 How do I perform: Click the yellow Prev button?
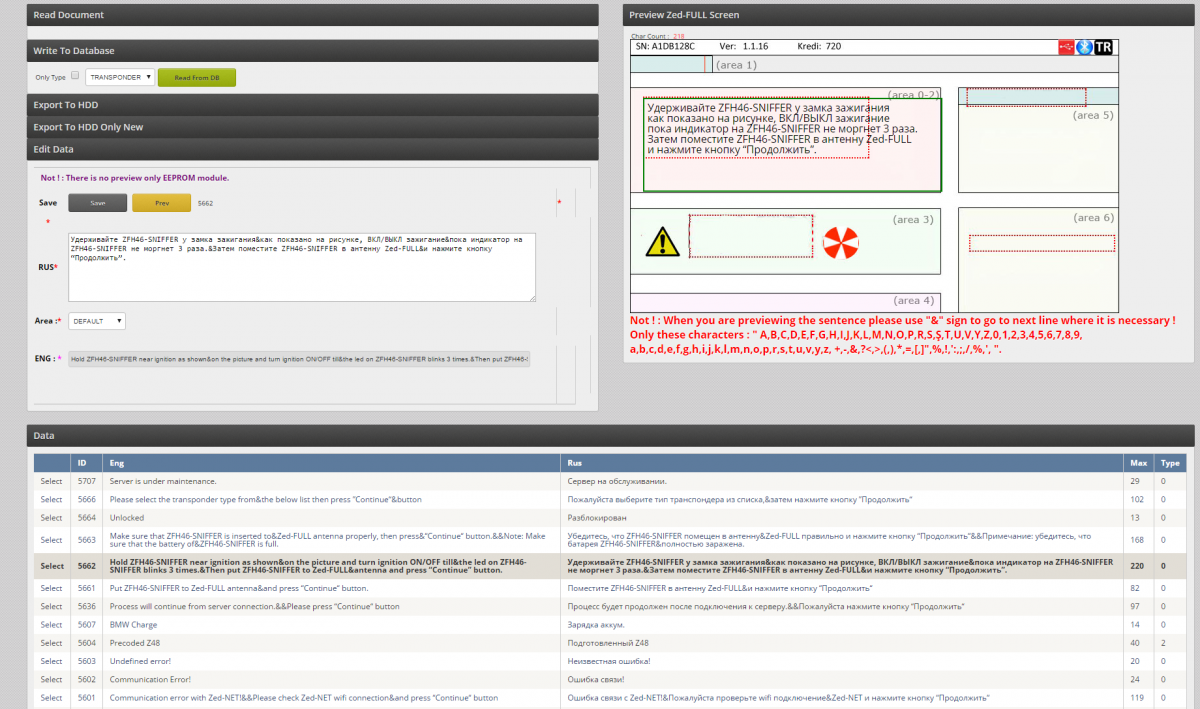click(161, 203)
